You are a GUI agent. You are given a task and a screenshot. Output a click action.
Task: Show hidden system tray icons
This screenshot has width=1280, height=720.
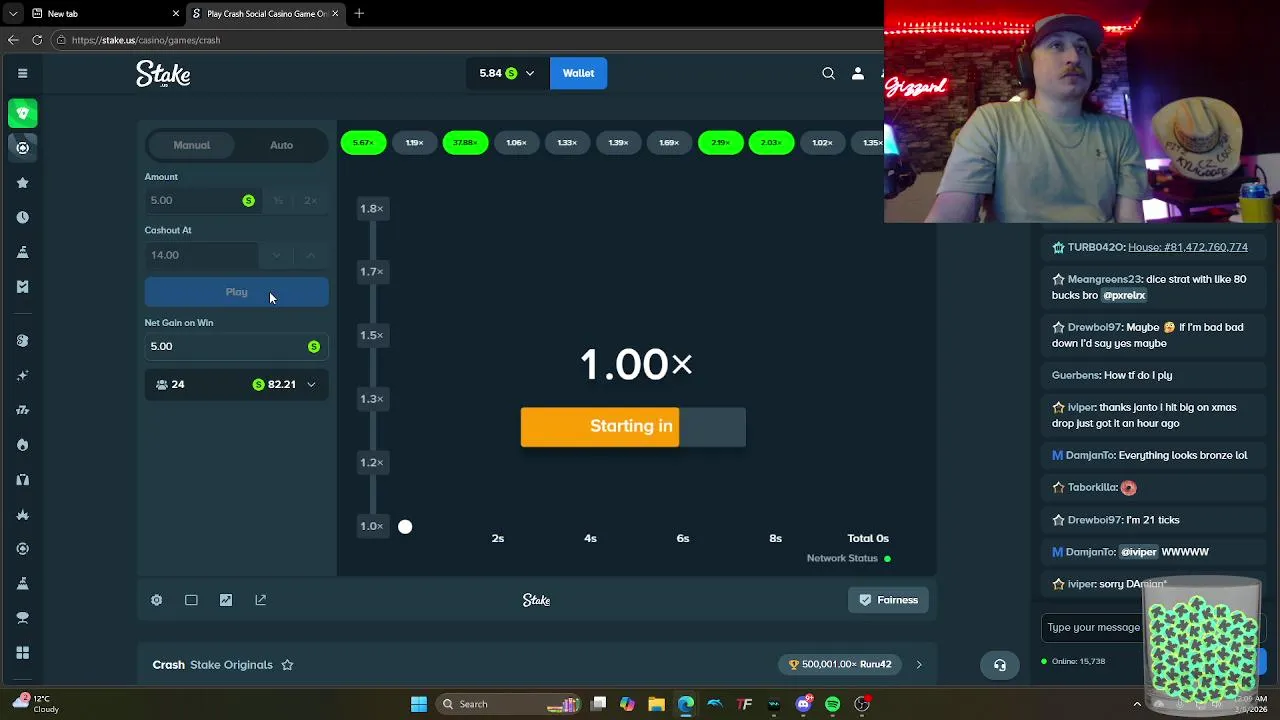(1137, 704)
